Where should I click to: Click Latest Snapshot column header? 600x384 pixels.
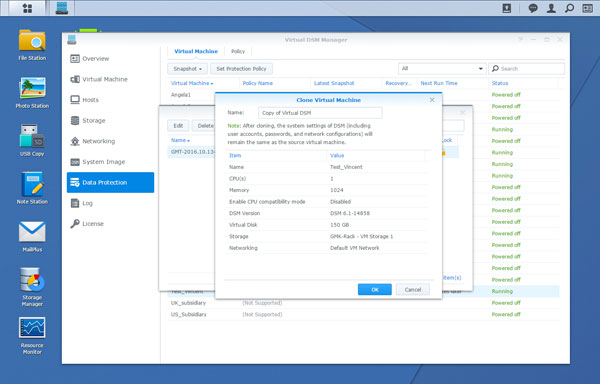346,83
